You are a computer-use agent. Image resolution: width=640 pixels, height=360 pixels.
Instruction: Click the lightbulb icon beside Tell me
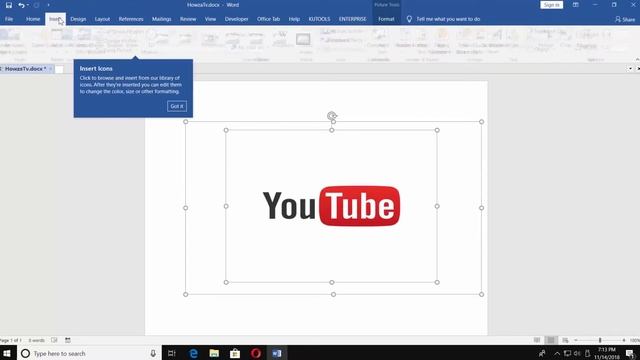click(409, 19)
